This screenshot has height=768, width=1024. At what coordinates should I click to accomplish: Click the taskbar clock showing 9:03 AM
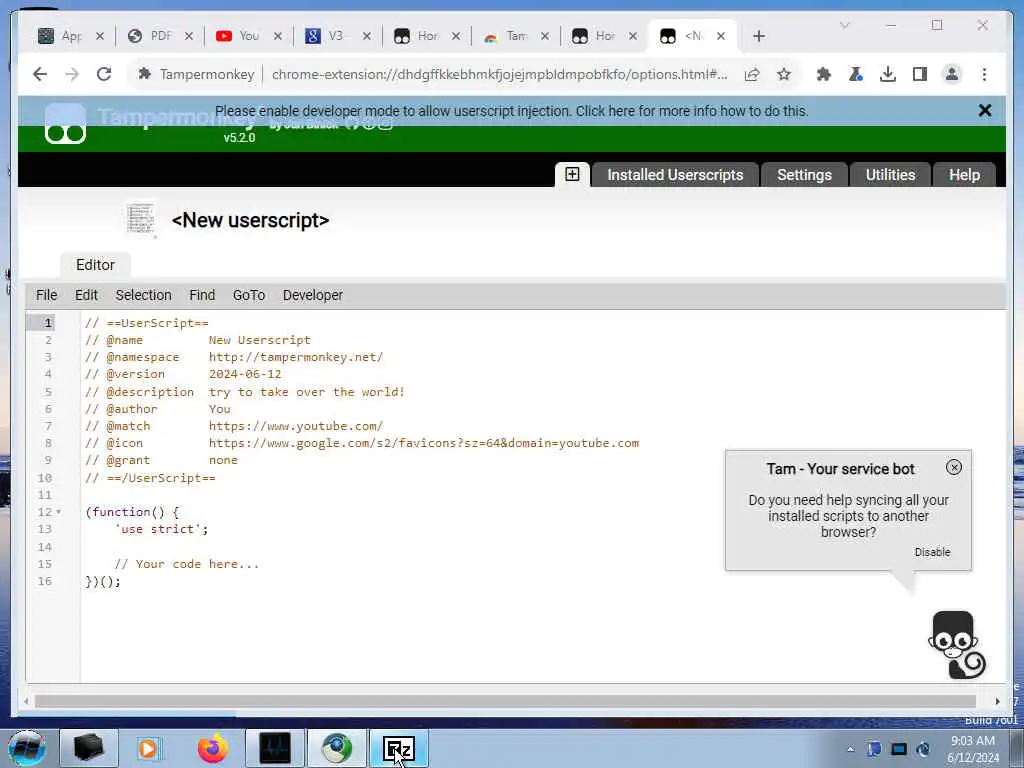point(972,748)
